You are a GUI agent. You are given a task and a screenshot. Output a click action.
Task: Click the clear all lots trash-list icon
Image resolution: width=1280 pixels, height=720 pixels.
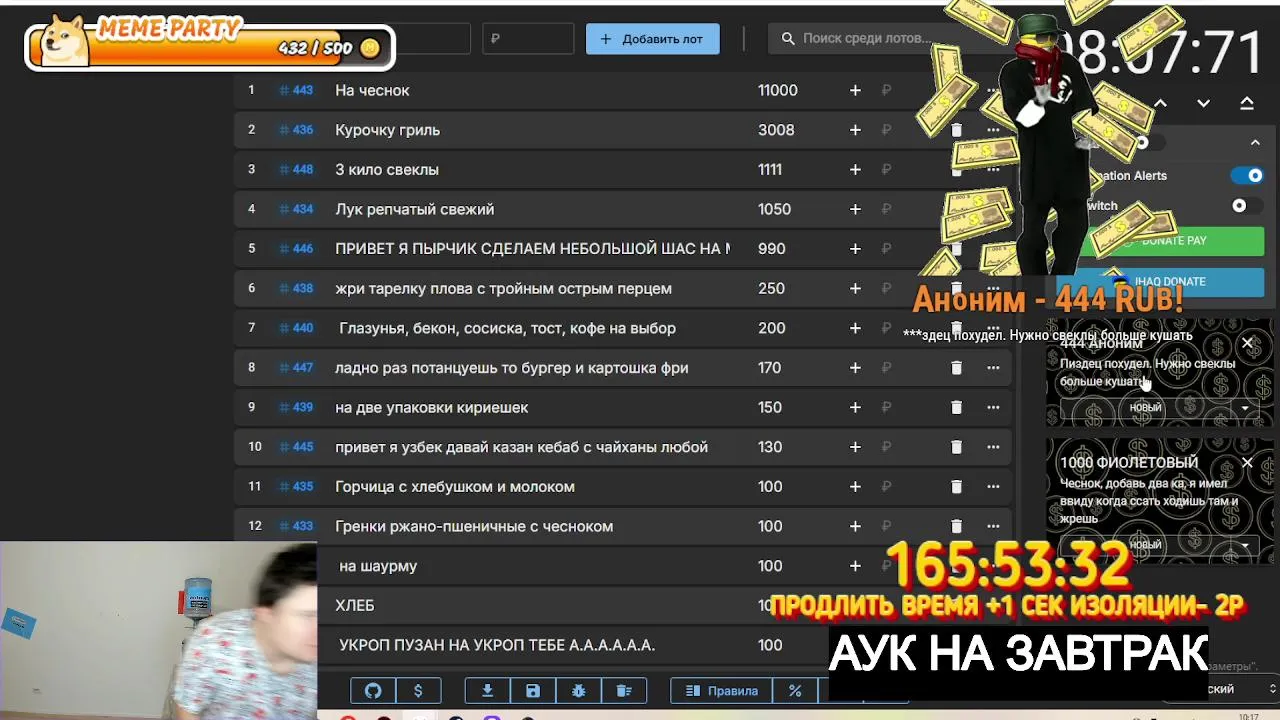pyautogui.click(x=624, y=691)
